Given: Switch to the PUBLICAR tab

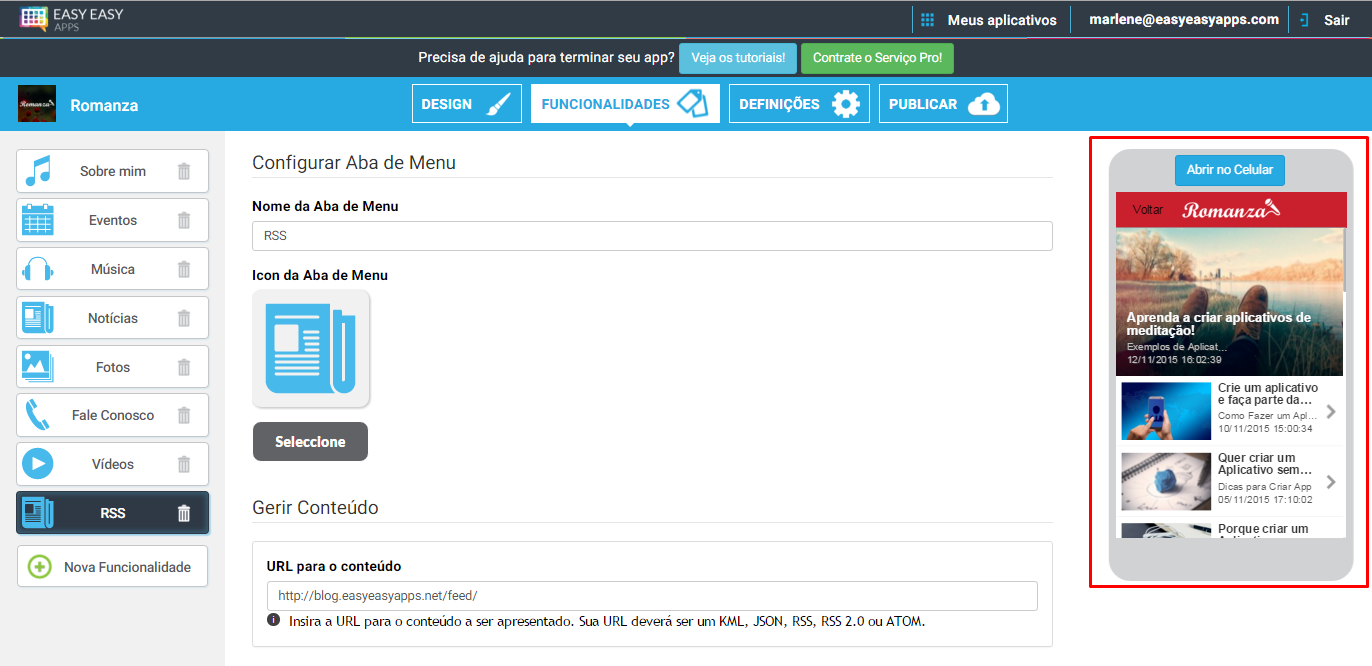Looking at the screenshot, I should (x=943, y=103).
